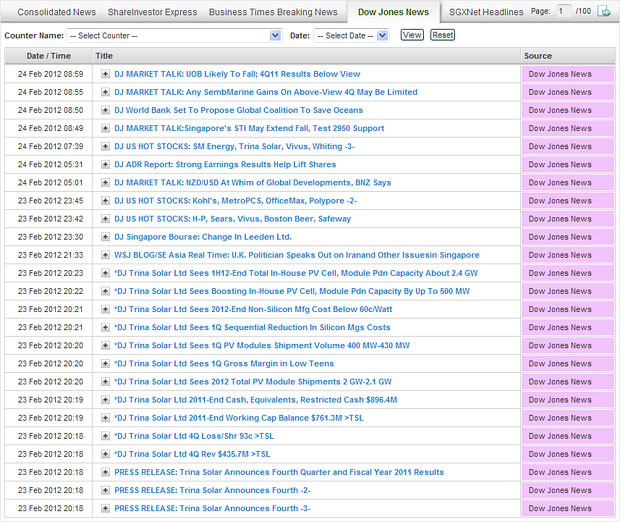Click the next page arrow icon

pyautogui.click(x=604, y=11)
